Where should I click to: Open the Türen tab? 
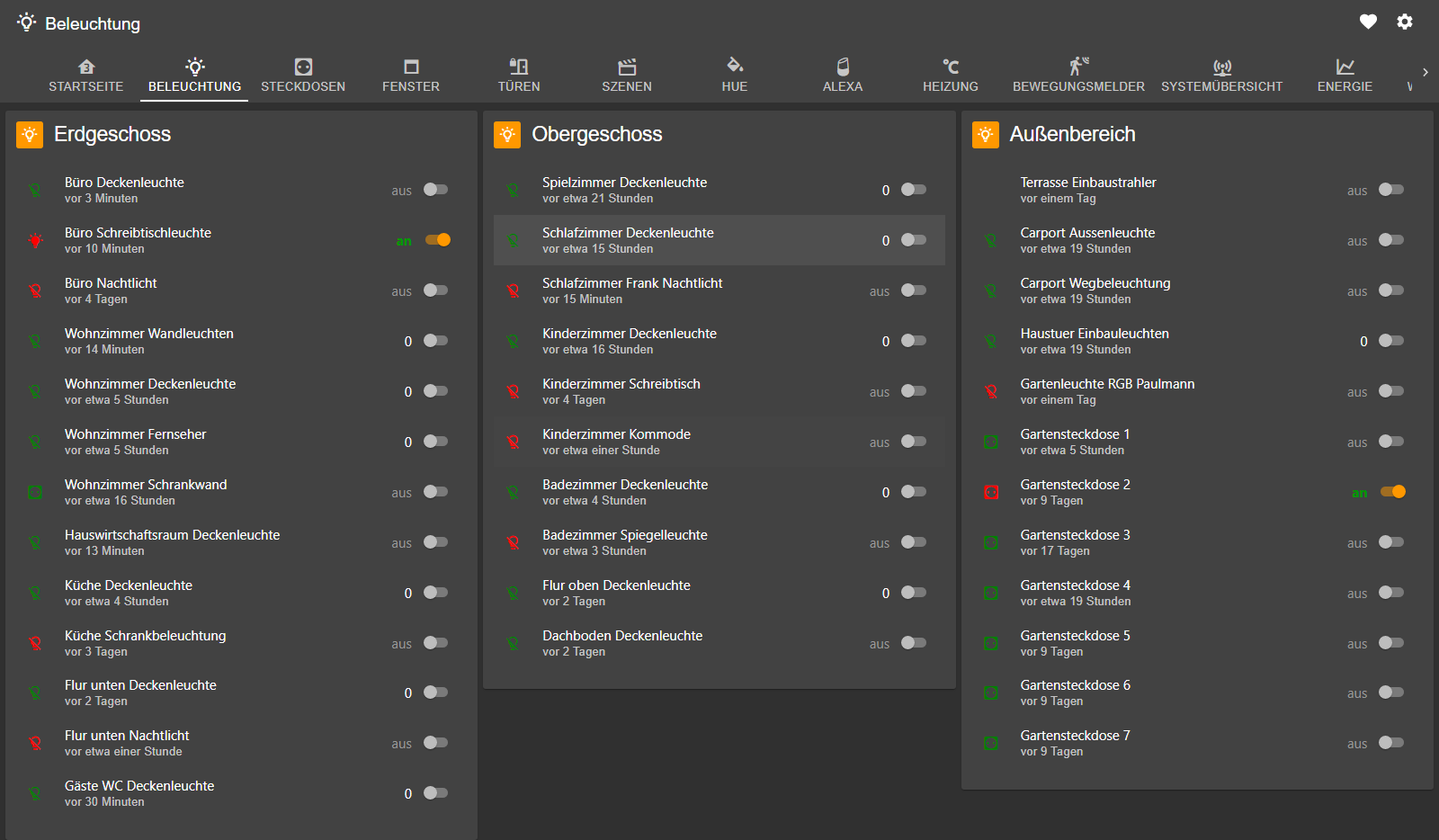(x=519, y=76)
